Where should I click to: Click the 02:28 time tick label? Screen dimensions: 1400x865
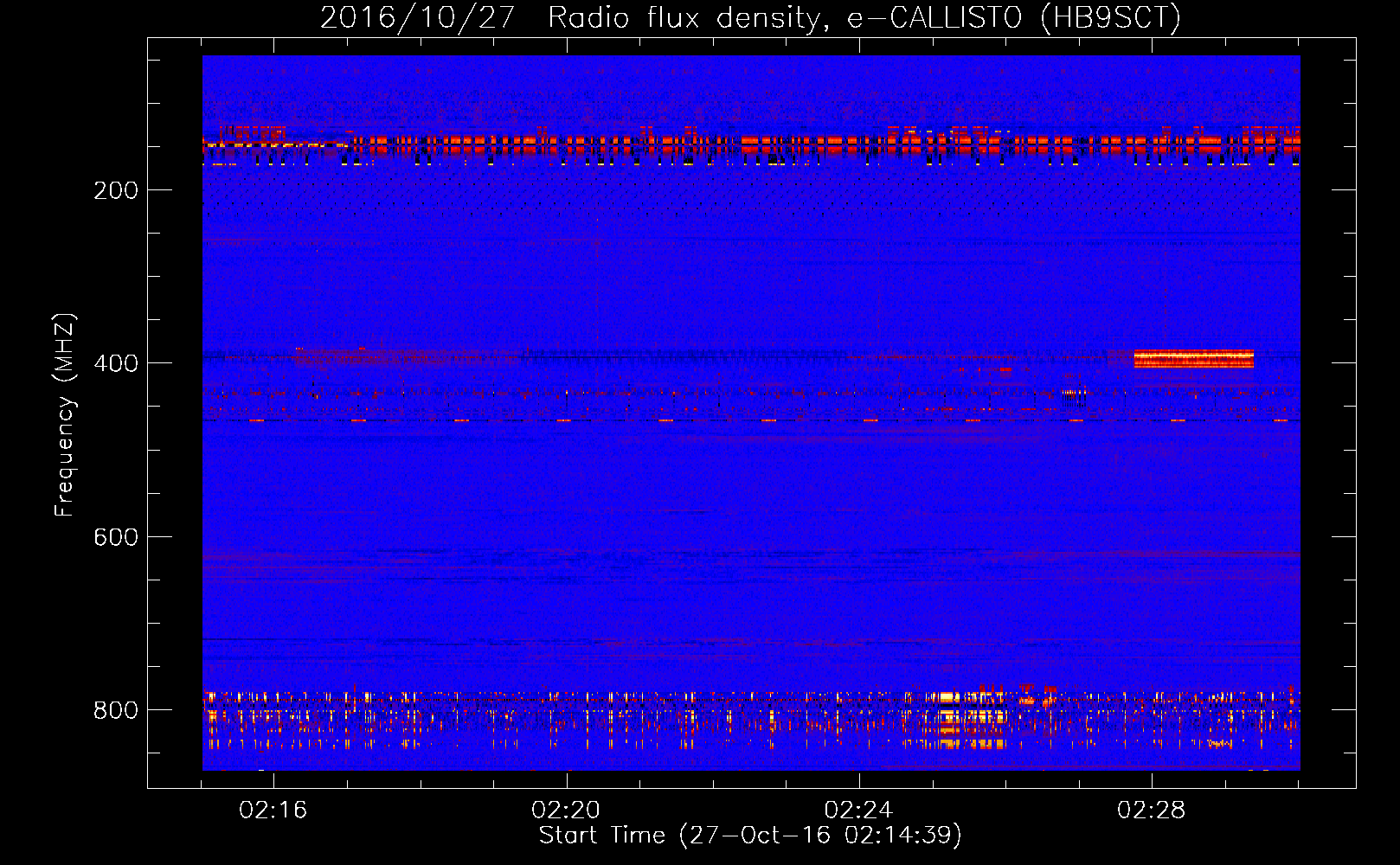coord(1152,811)
